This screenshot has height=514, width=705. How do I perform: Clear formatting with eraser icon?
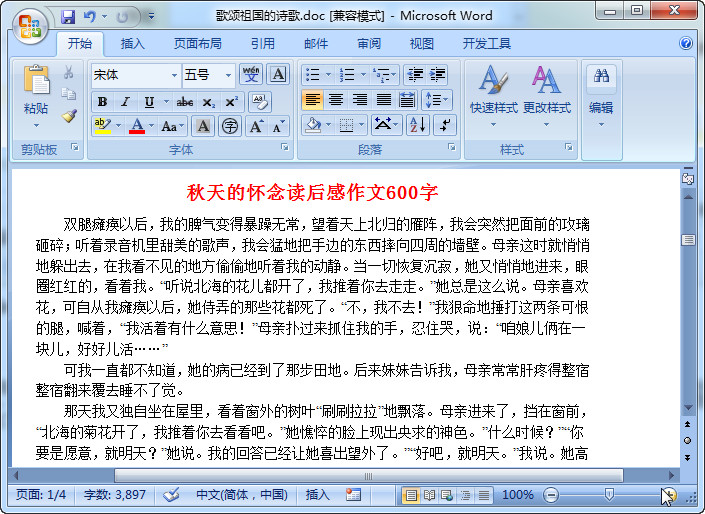click(x=260, y=102)
